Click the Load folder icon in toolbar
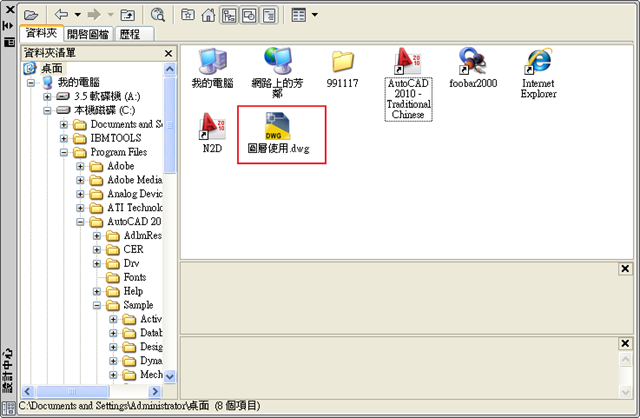640x418 pixels. point(31,15)
